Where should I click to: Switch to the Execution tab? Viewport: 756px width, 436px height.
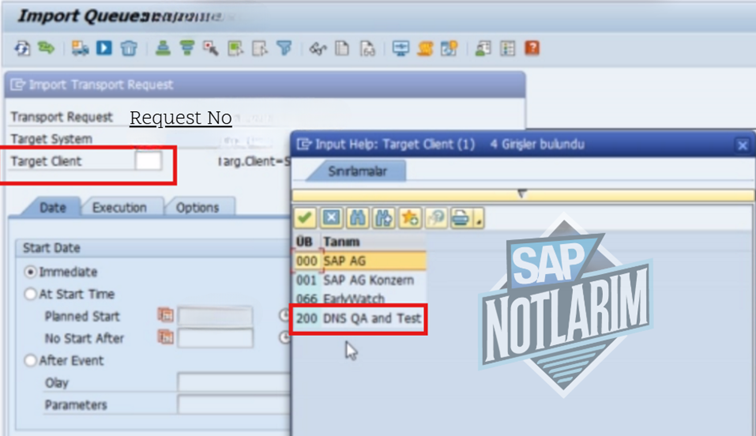(120, 207)
